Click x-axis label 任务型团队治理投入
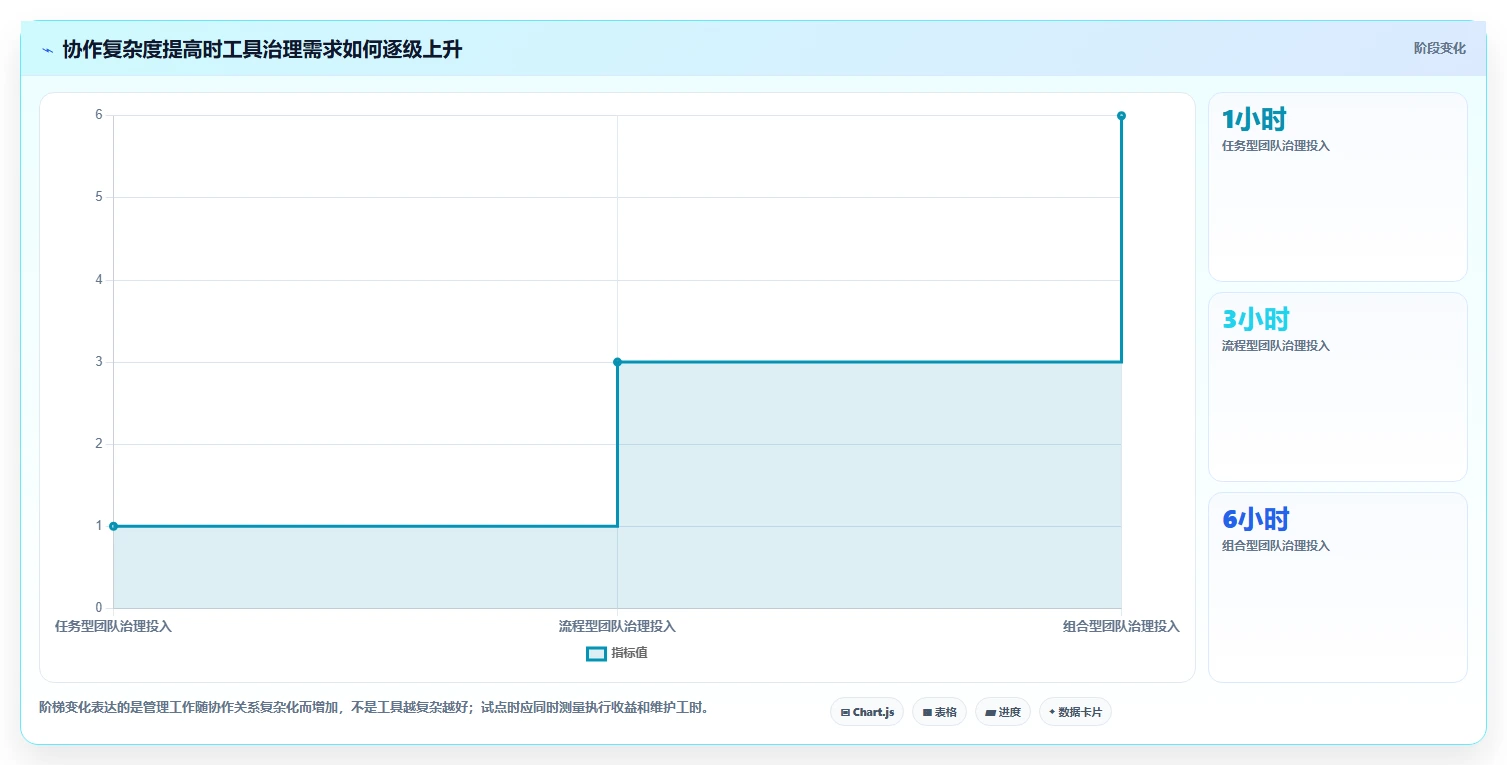The height and width of the screenshot is (765, 1507). [113, 627]
